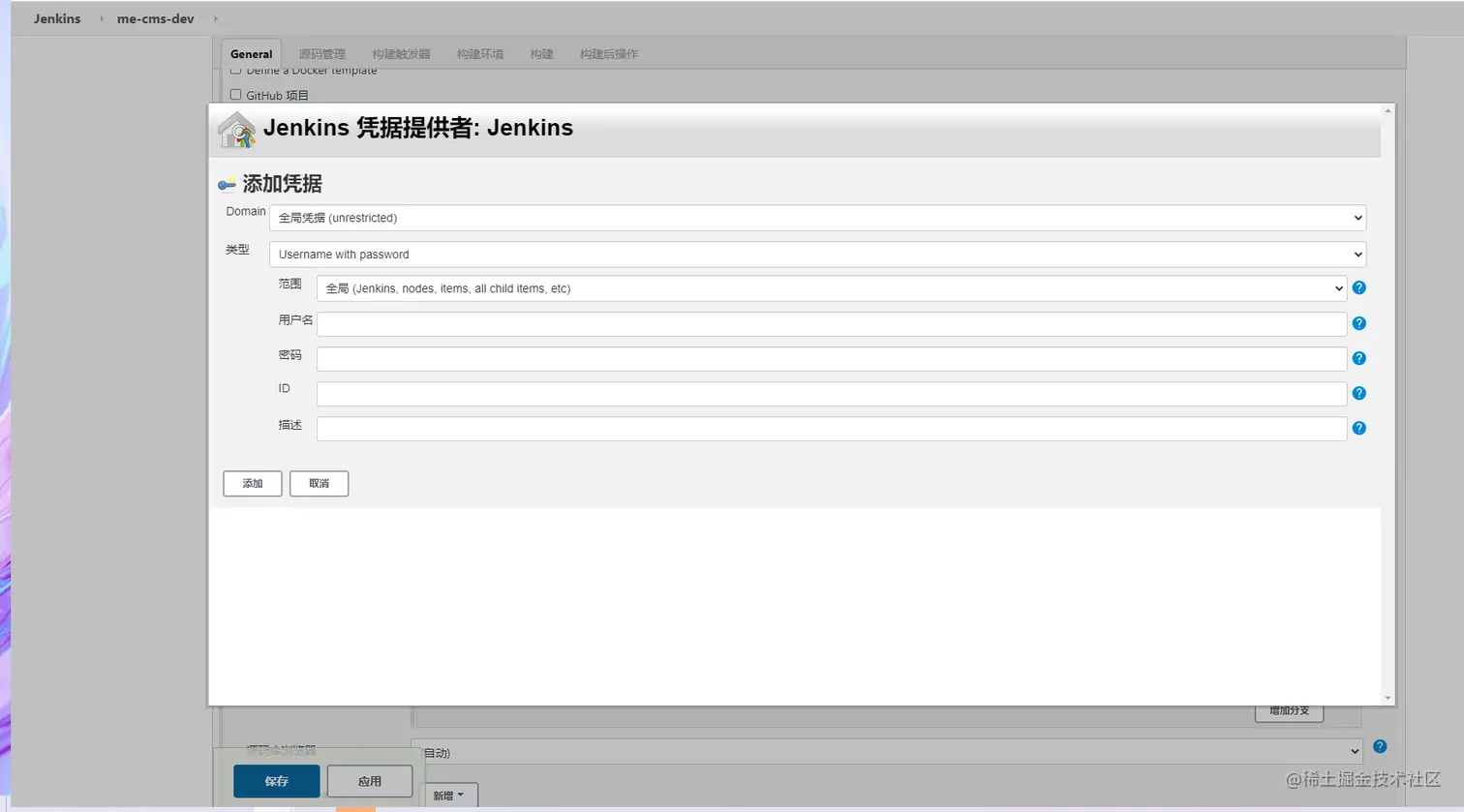Screen dimensions: 1464x812
Task: Click the blue 保存 button
Action: pyautogui.click(x=277, y=781)
